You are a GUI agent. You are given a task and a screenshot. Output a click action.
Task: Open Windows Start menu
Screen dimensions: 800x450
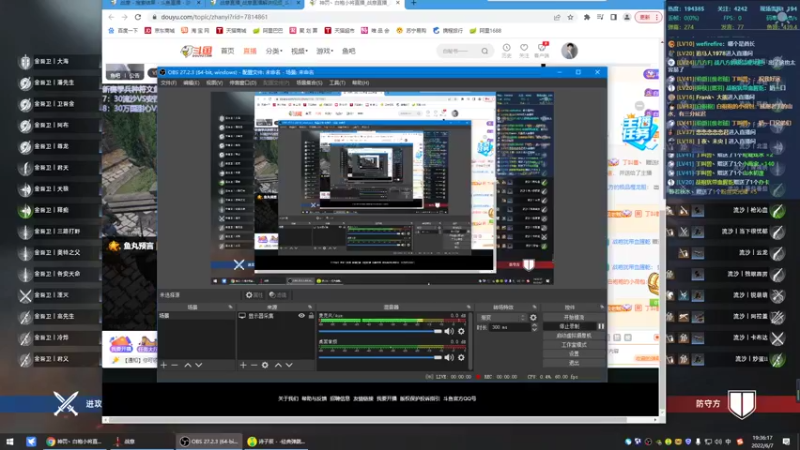point(10,441)
